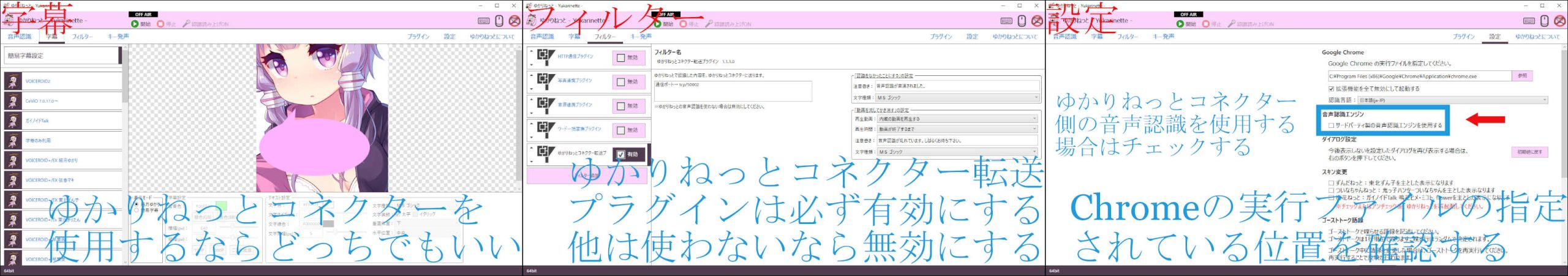Click the Chrome executable path input field
Viewport: 1568px width, 276px height.
click(x=1419, y=76)
